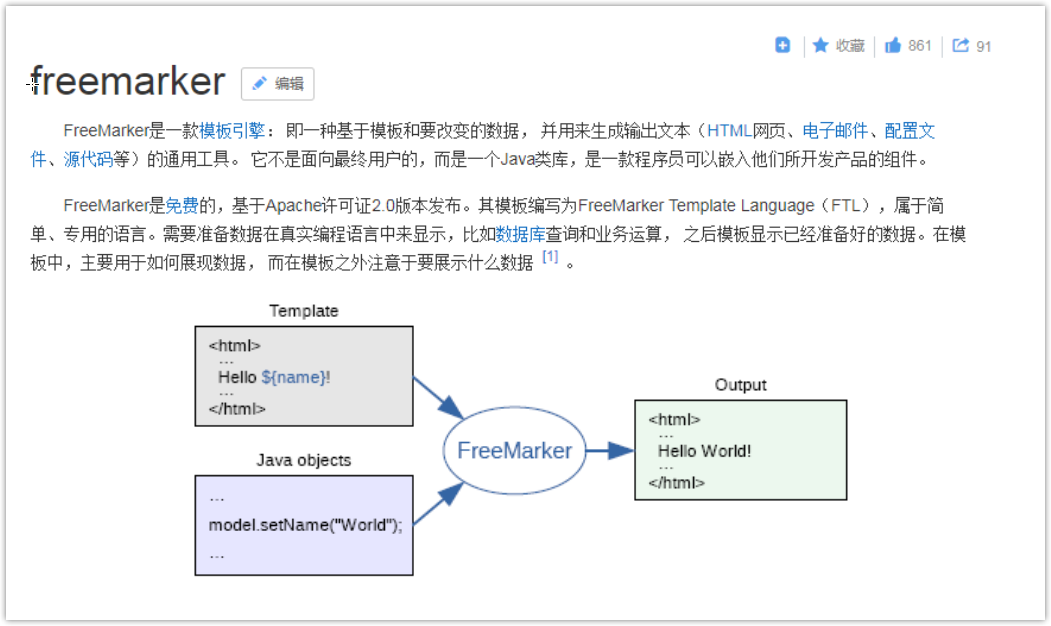This screenshot has width=1051, height=626.
Task: Click the share count 91
Action: [x=983, y=46]
